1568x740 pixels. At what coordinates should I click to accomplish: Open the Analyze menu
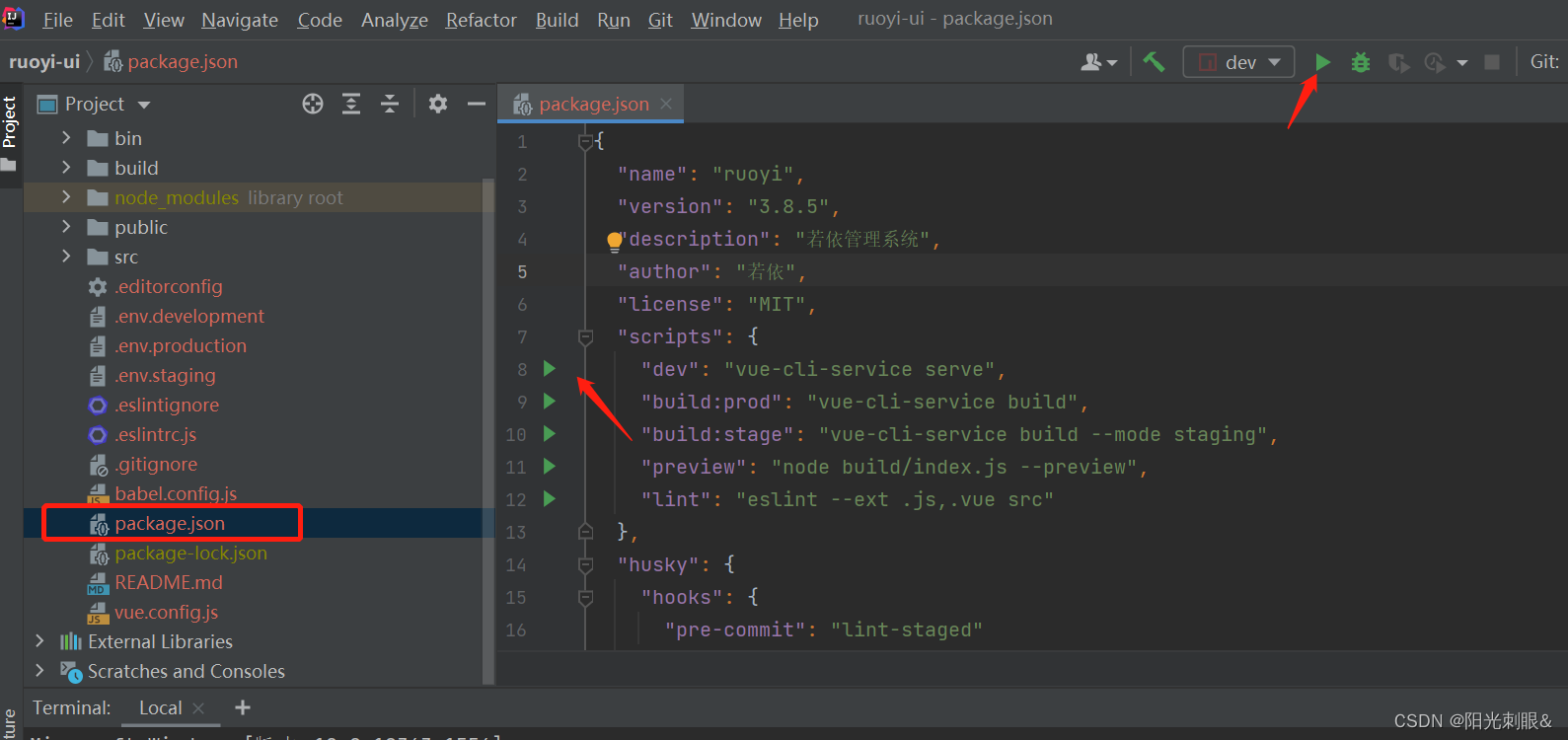[x=395, y=20]
